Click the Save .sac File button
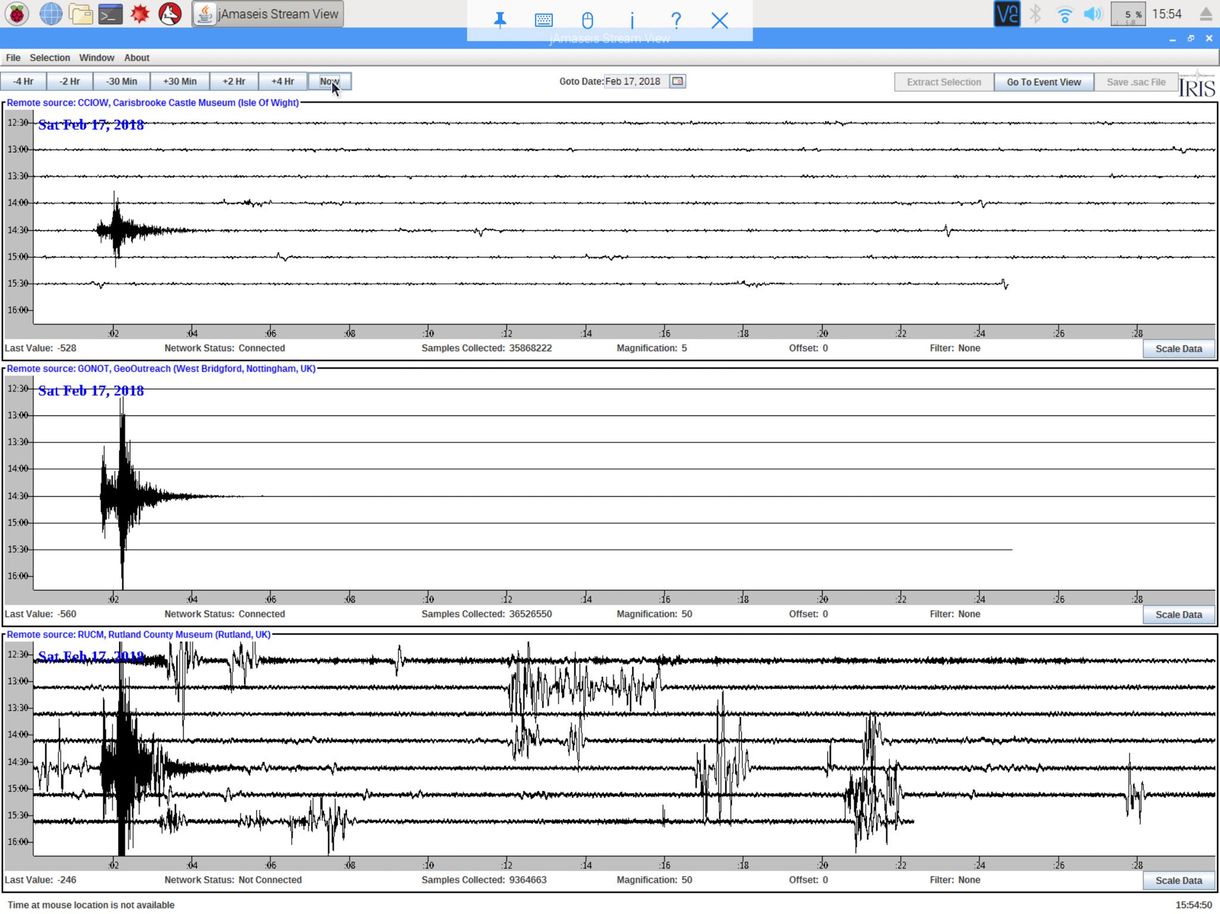 coord(1136,82)
